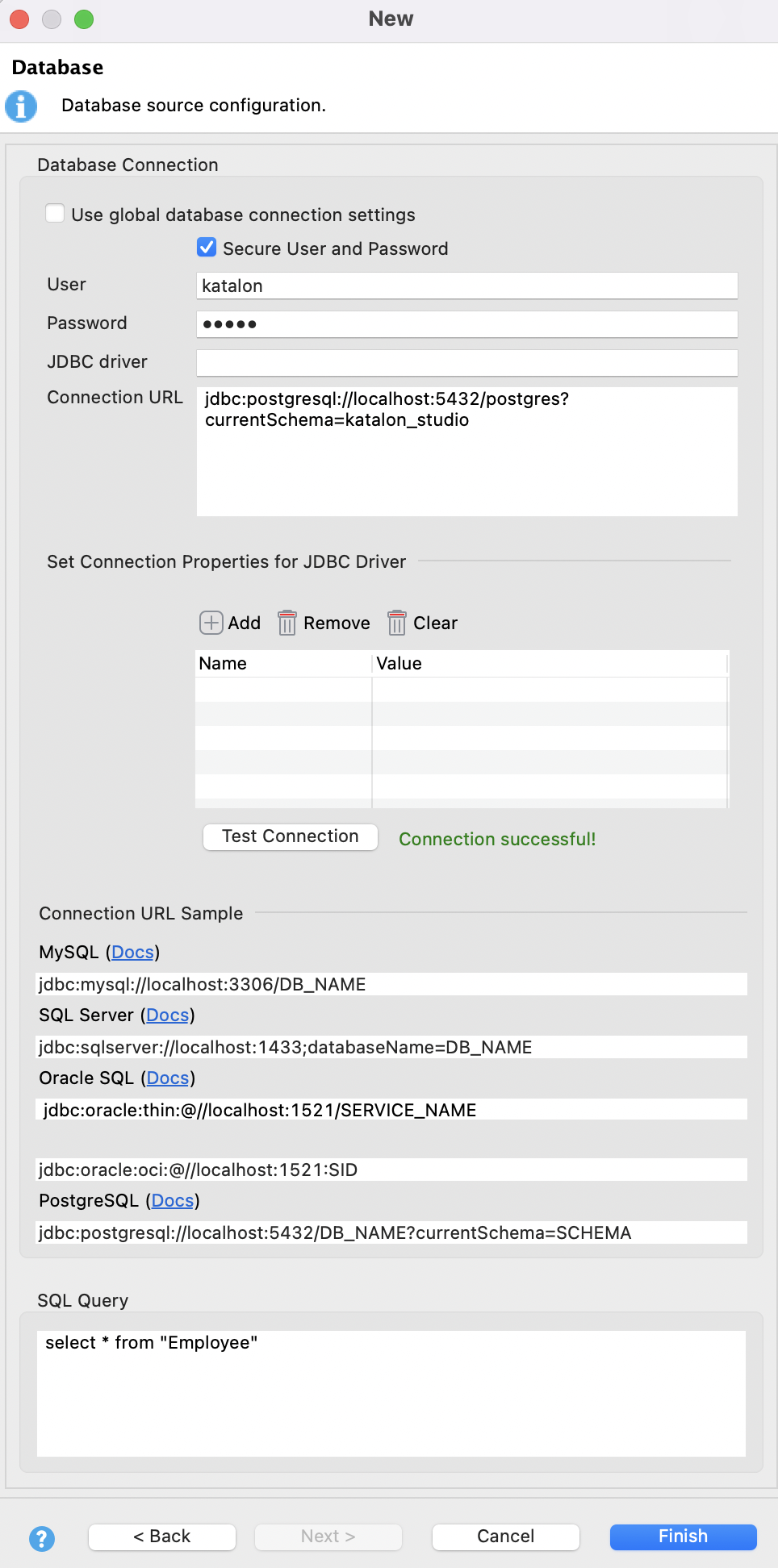The width and height of the screenshot is (778, 1568).
Task: Click the Add property plus icon
Action: 211,623
